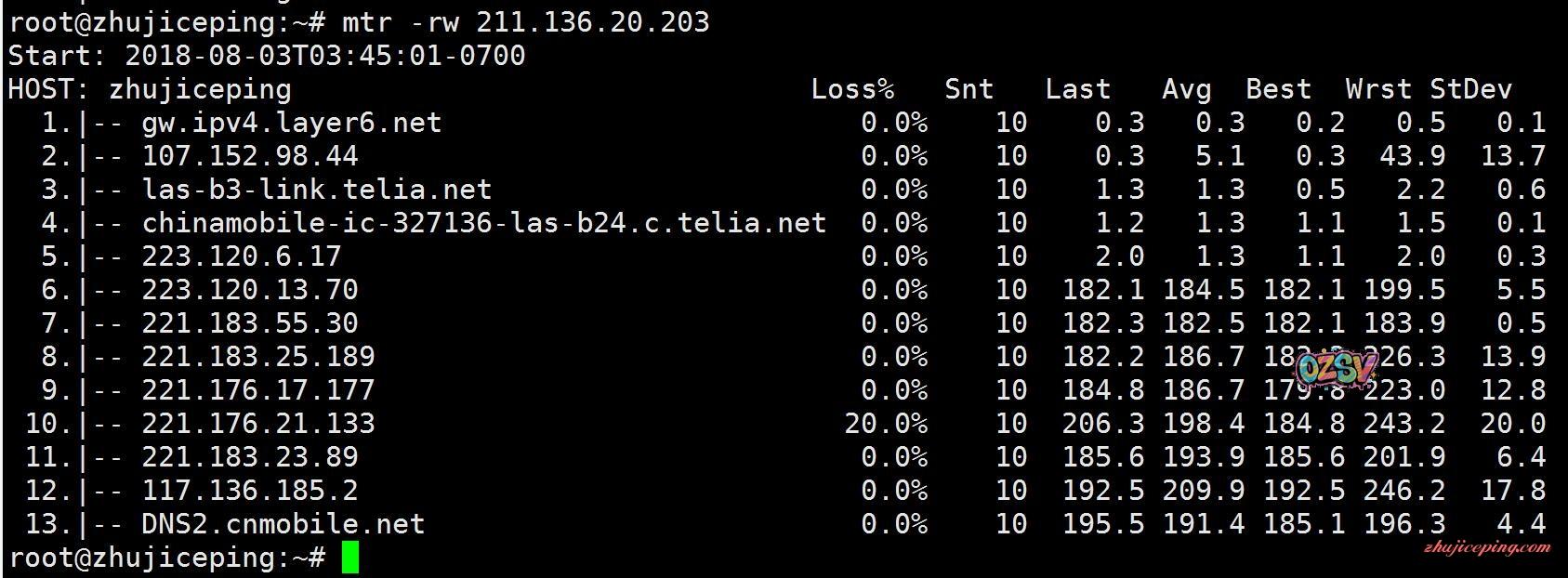Image resolution: width=1568 pixels, height=578 pixels.
Task: Click the IP address 107.152.98.44
Action: [249, 156]
